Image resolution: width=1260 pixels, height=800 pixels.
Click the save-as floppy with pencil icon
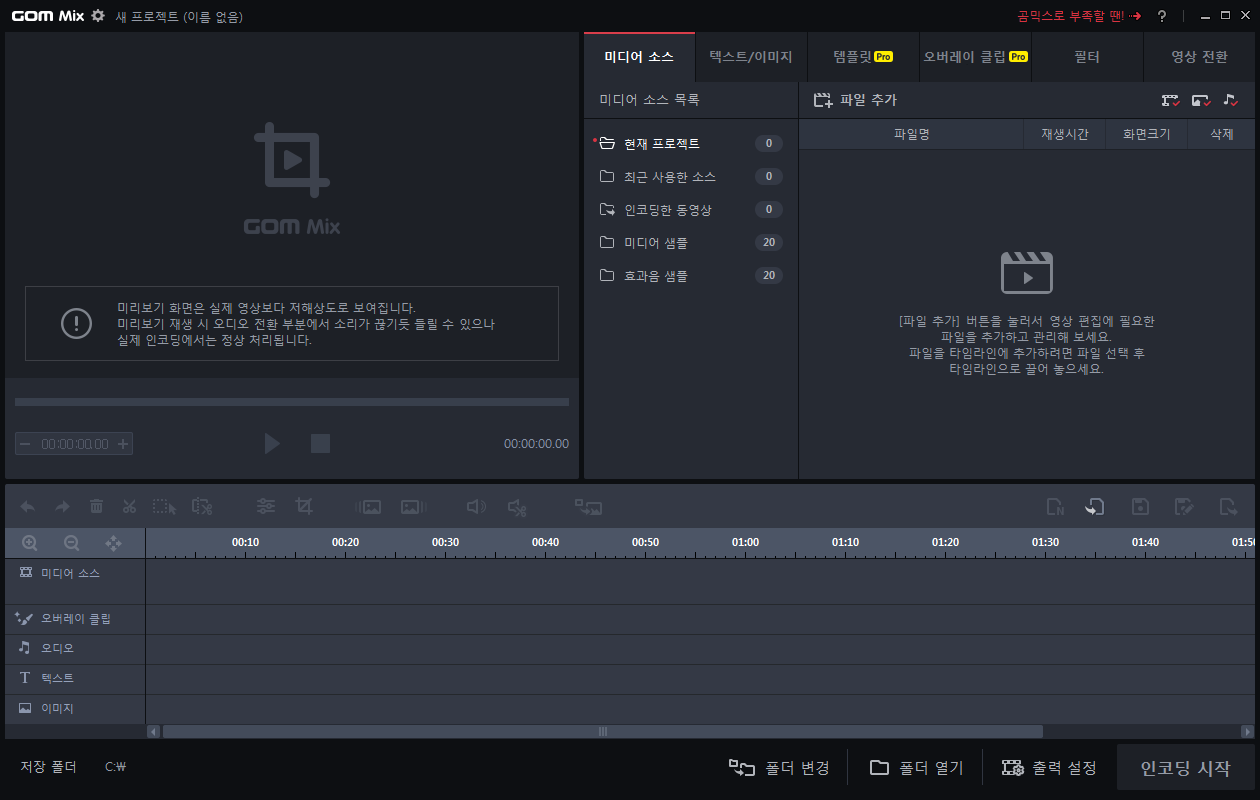pos(1184,507)
